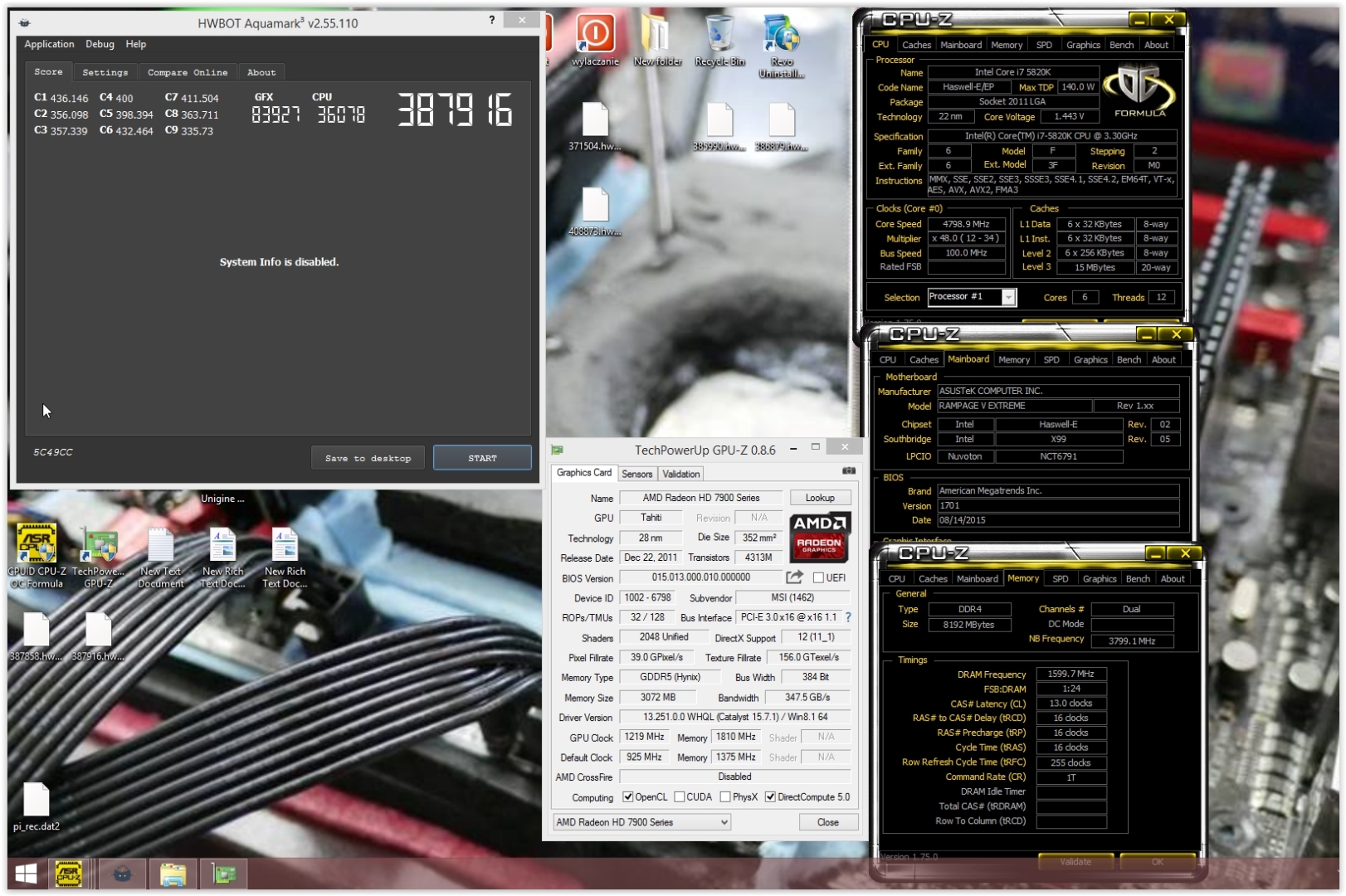The image size is (1346, 896).
Task: Click the Core Speed 4798.9 MHz value
Action: 967,224
